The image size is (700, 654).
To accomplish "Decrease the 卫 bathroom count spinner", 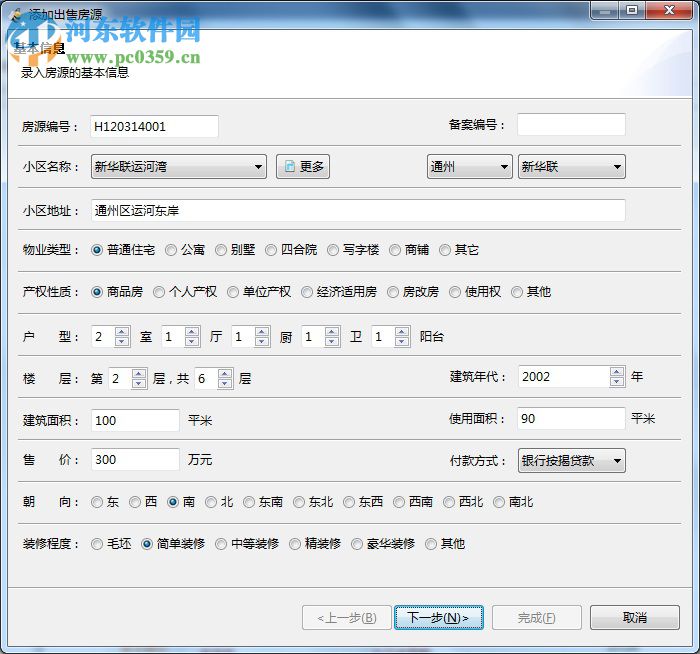I will coord(332,342).
